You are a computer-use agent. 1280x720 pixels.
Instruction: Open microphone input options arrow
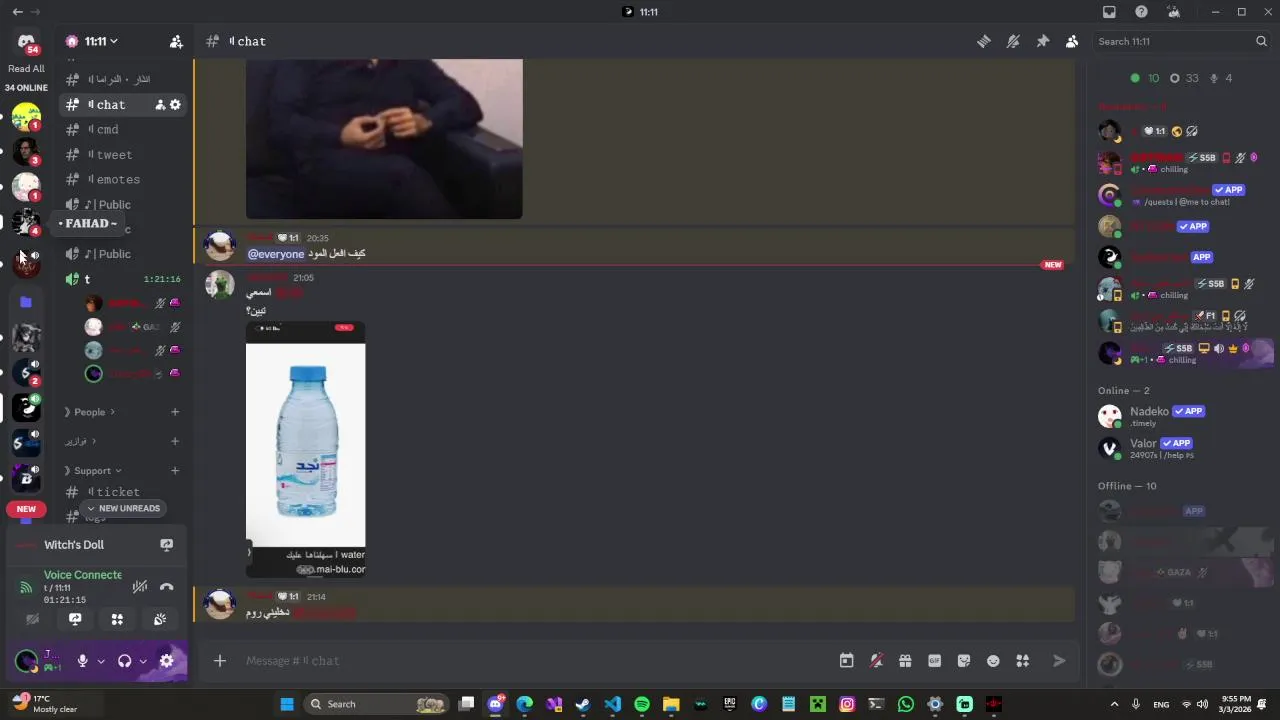point(101,661)
